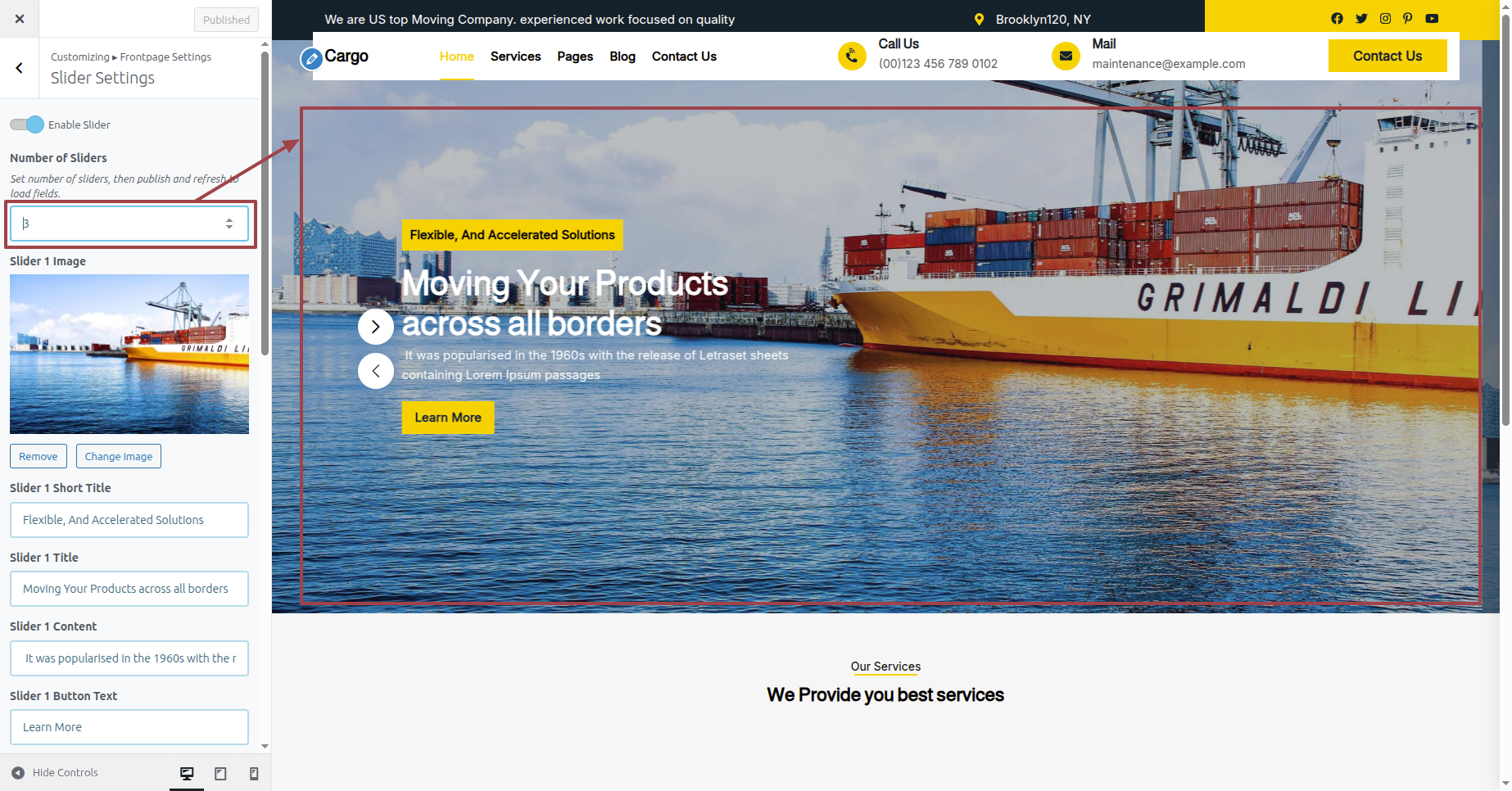This screenshot has height=791, width=1512.
Task: Go to previous slide arrow button
Action: (376, 371)
